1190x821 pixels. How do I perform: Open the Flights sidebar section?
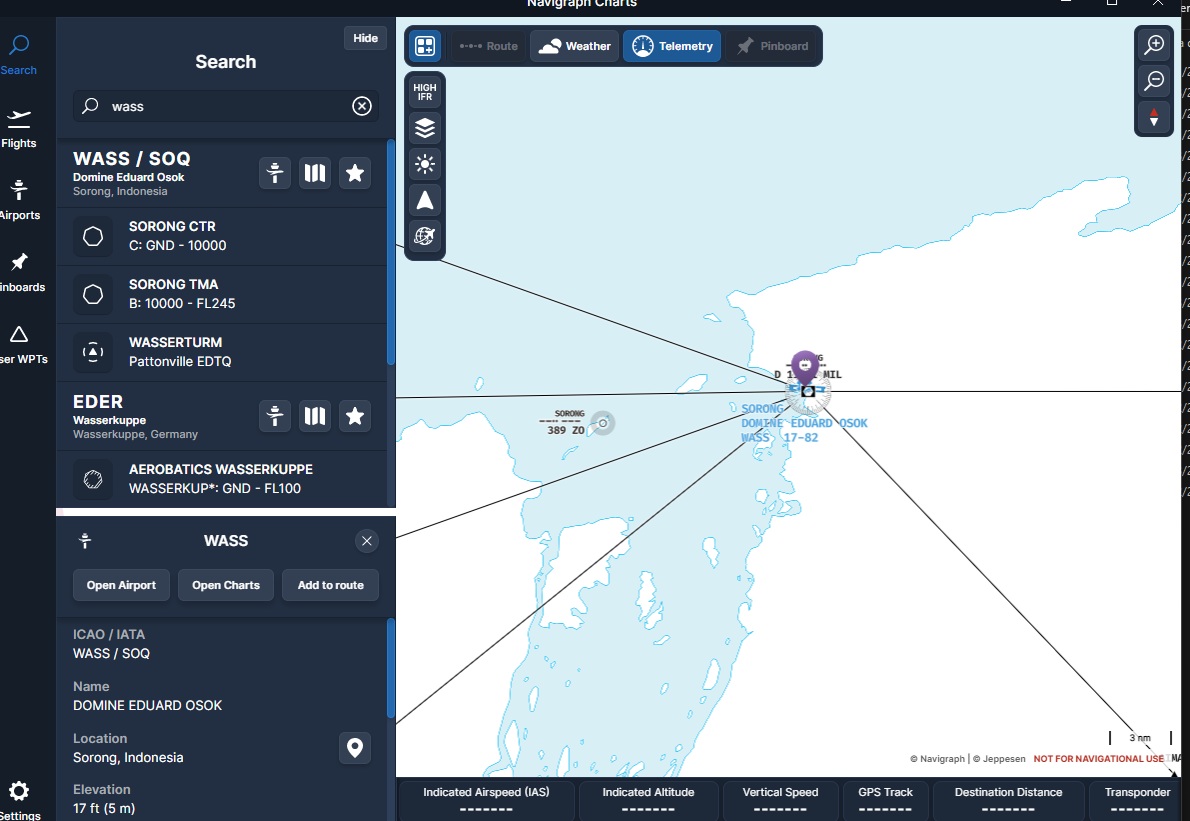[x=19, y=128]
